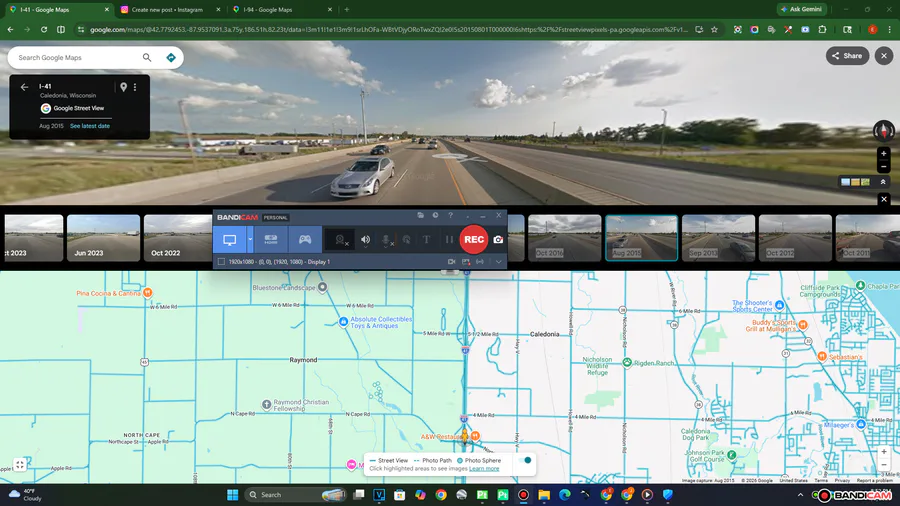
Task: Click Bandicam pause button
Action: coord(449,240)
